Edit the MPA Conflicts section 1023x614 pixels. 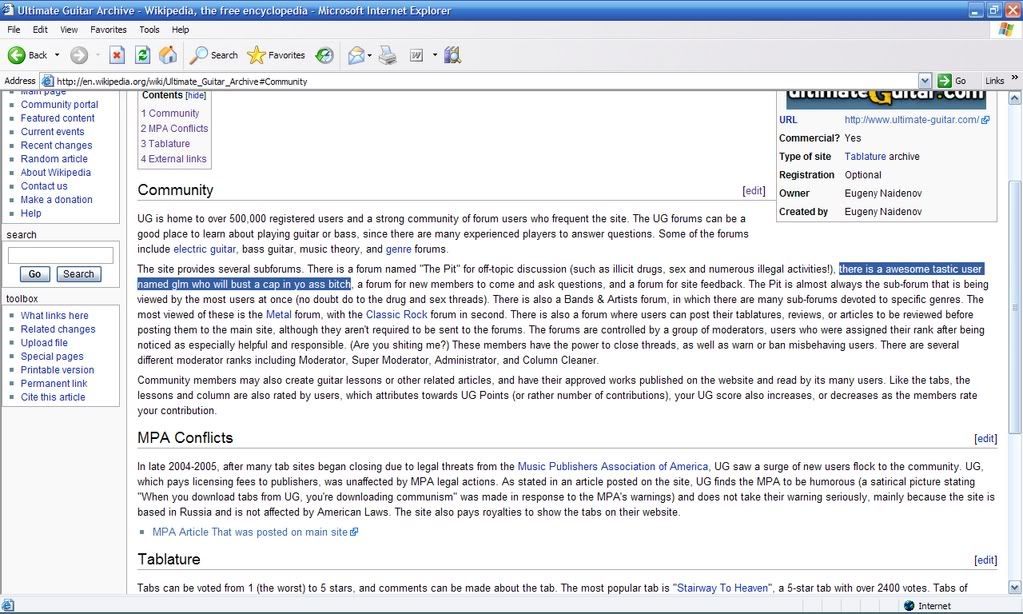point(985,438)
